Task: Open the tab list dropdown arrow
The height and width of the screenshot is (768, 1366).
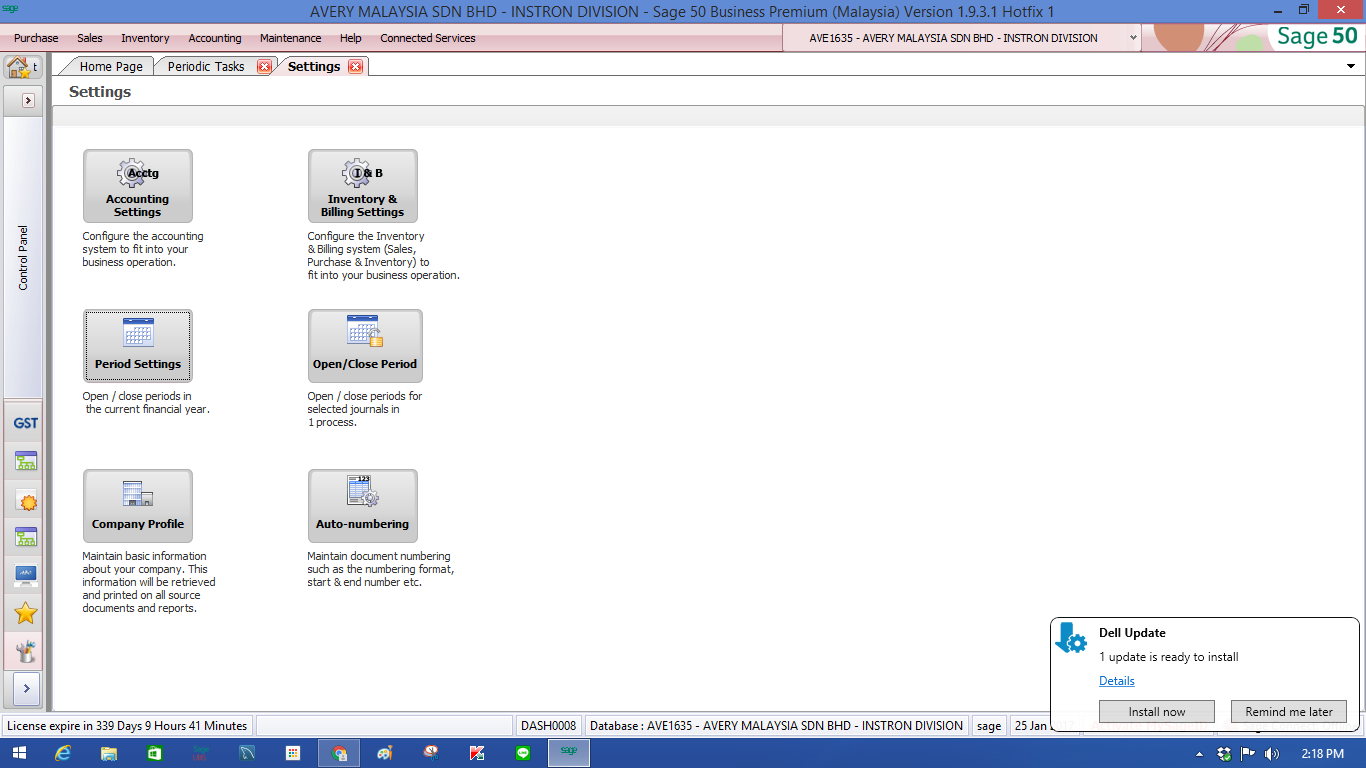Action: click(x=1352, y=66)
